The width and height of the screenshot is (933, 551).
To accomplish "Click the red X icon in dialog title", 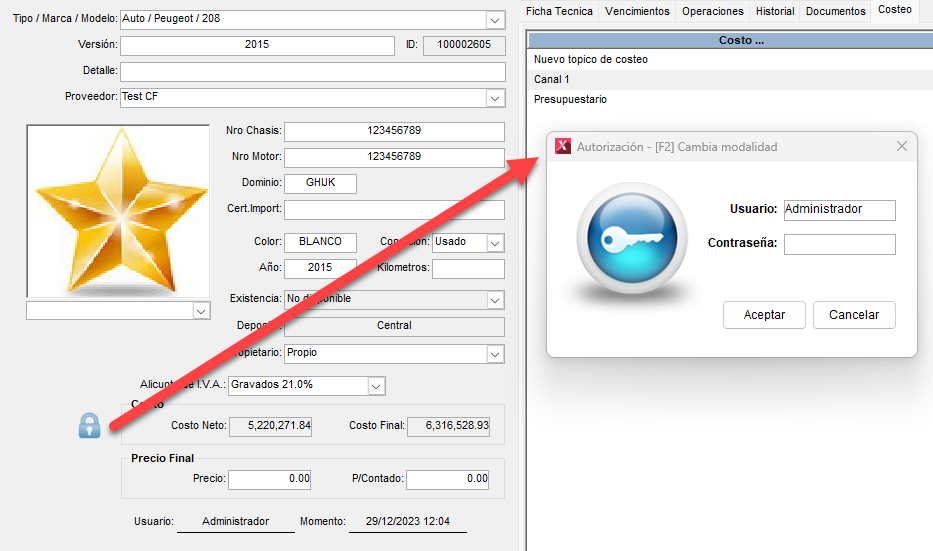I will (x=563, y=146).
